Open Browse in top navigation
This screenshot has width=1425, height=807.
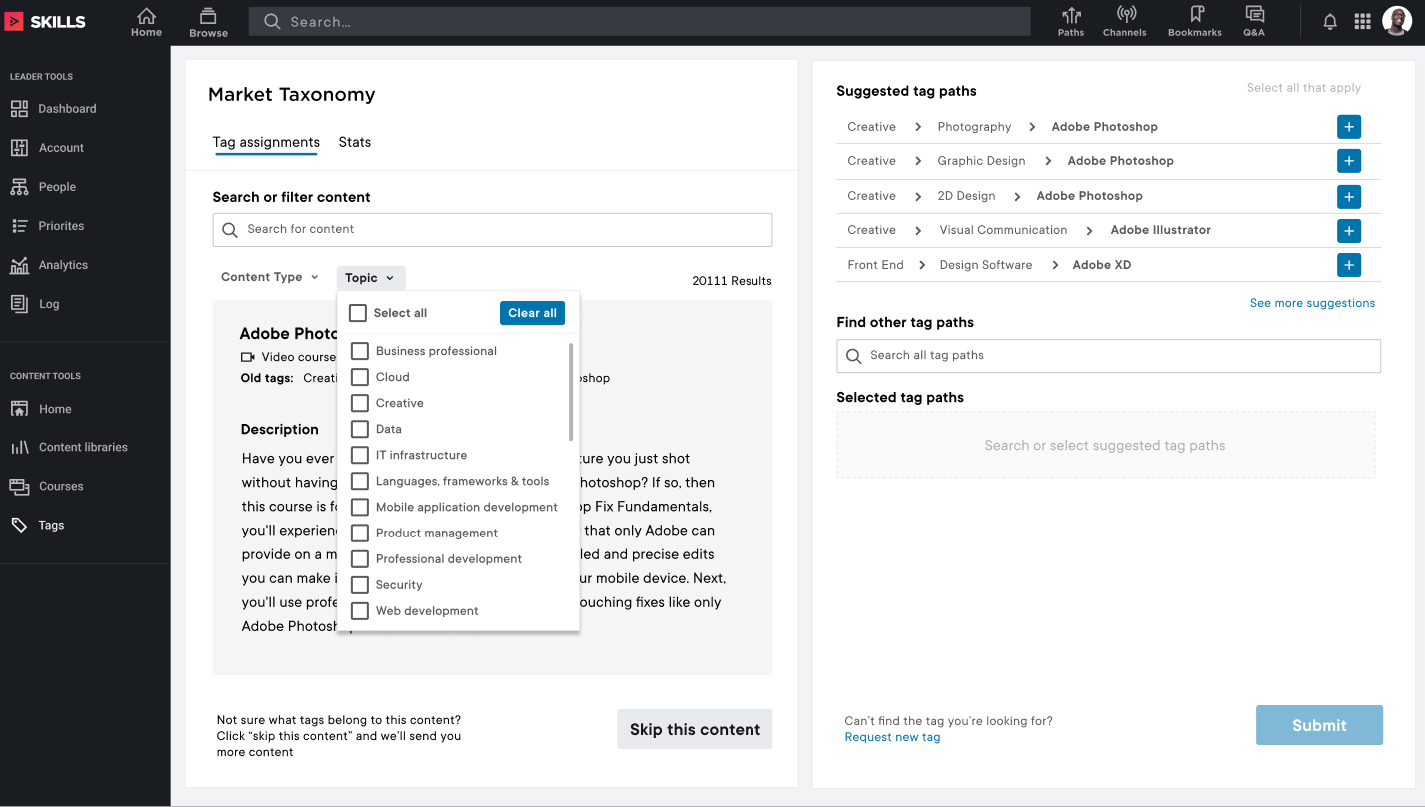pos(208,22)
